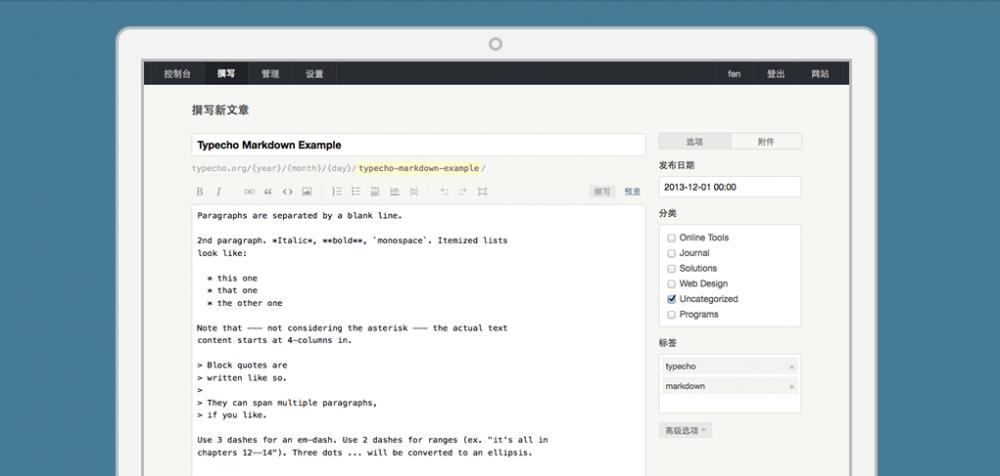Open the 控制台 dashboard menu

[x=177, y=74]
